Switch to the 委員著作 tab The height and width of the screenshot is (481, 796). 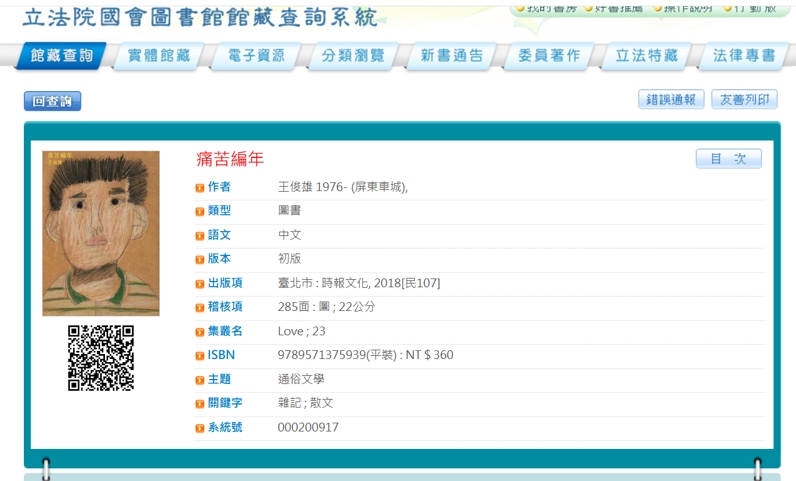point(549,56)
